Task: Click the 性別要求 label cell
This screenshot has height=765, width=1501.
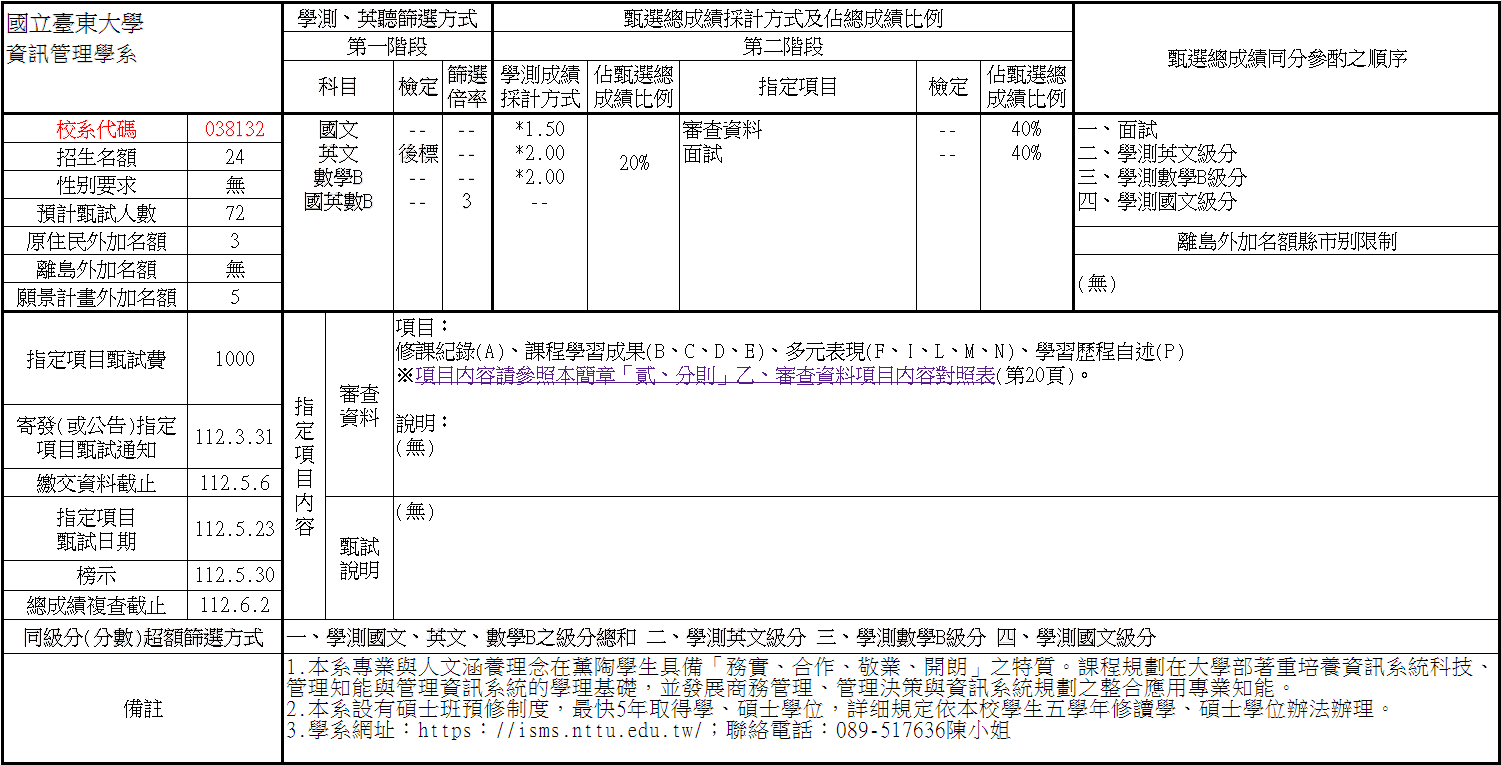Action: (x=96, y=185)
